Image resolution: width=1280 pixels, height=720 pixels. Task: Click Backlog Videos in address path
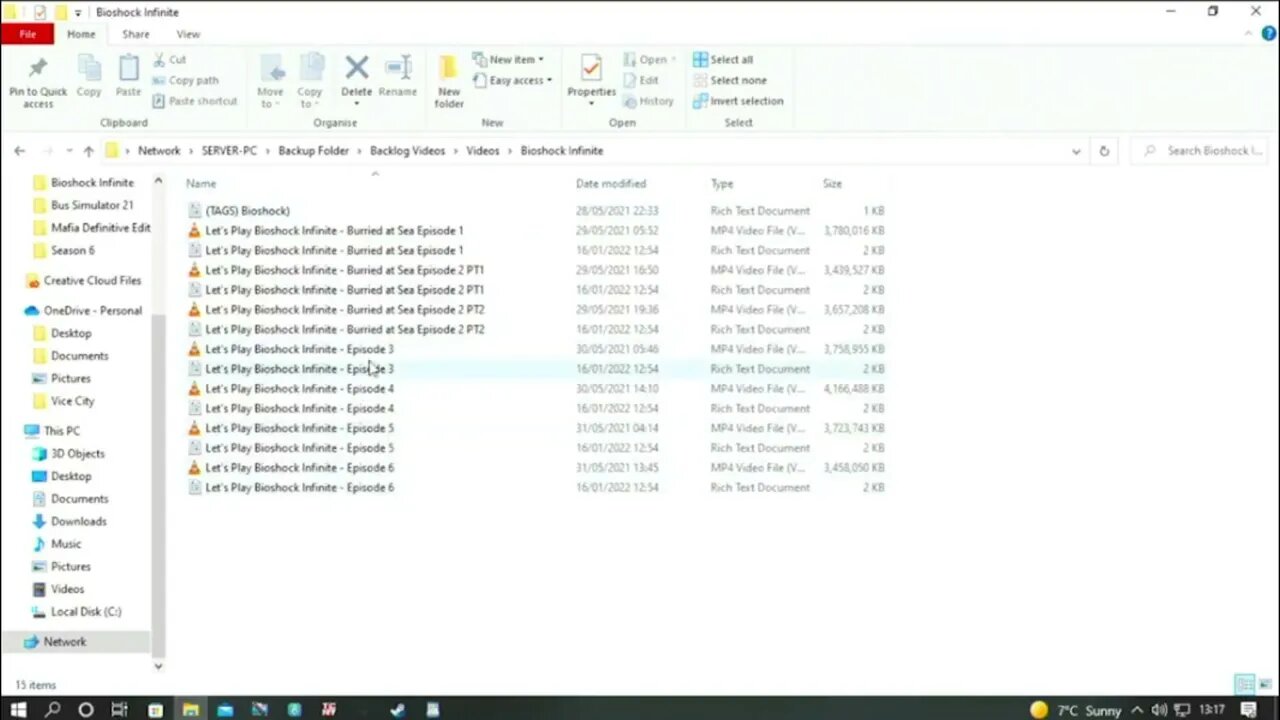pyautogui.click(x=407, y=151)
